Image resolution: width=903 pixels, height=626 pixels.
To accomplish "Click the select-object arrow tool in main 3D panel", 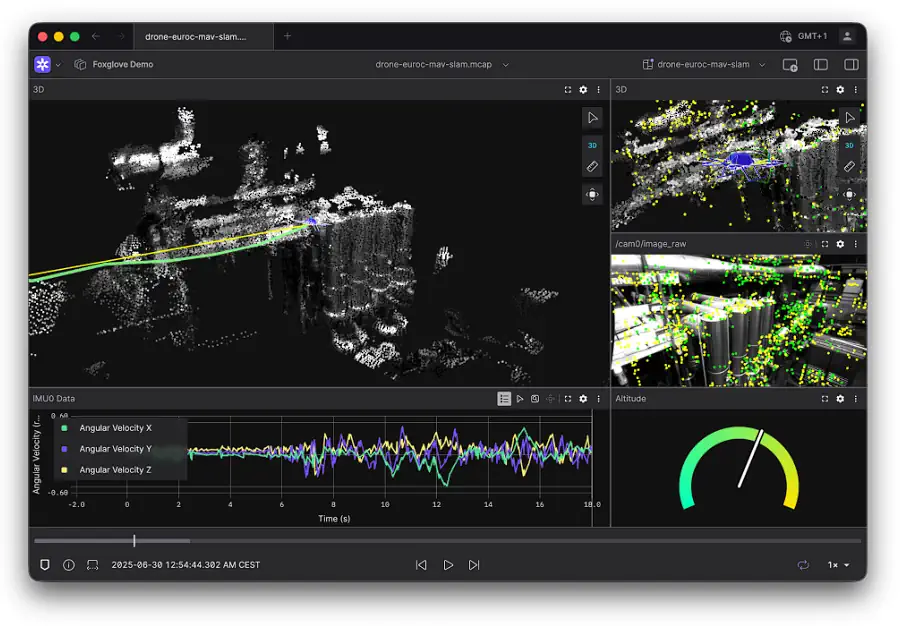I will pos(592,118).
